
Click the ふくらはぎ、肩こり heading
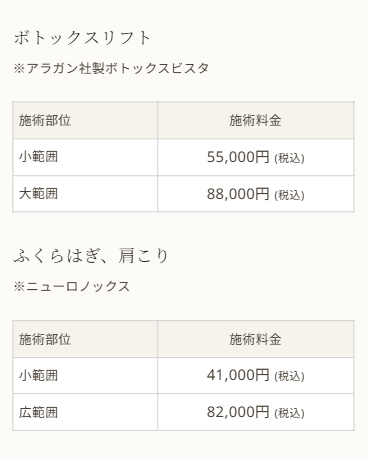[91, 256]
